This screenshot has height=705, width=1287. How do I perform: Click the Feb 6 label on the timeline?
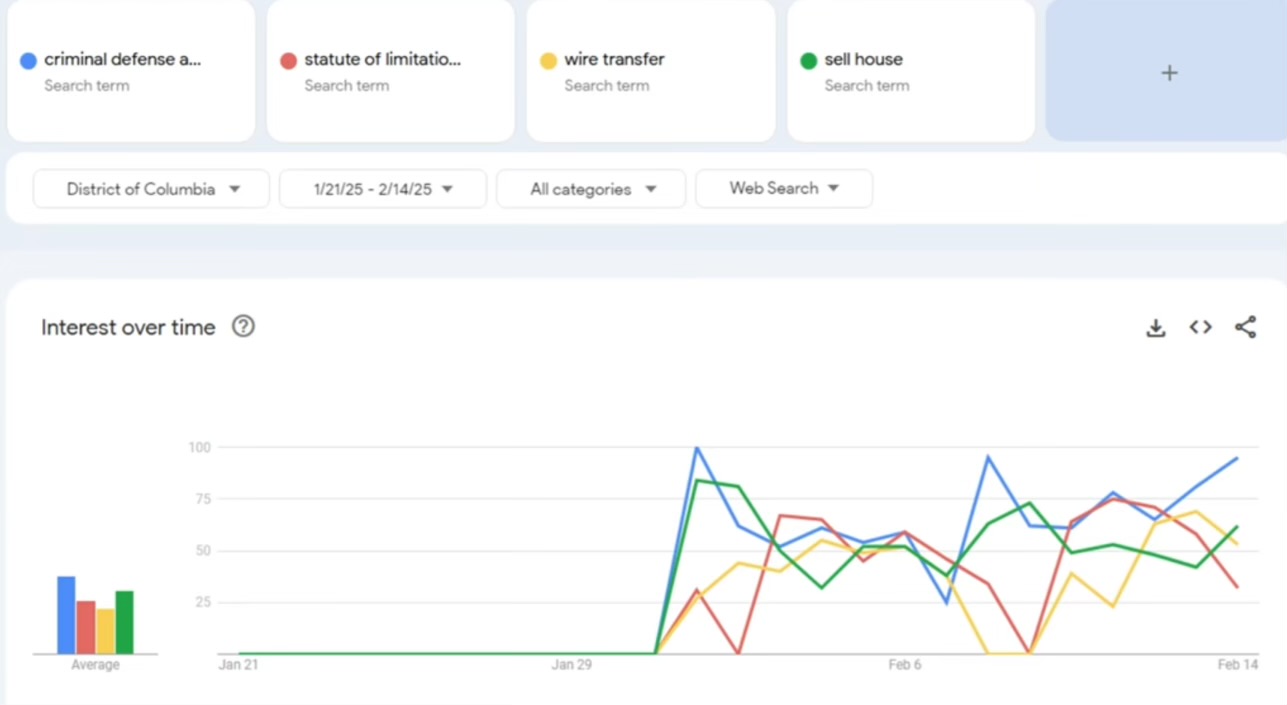pyautogui.click(x=904, y=665)
